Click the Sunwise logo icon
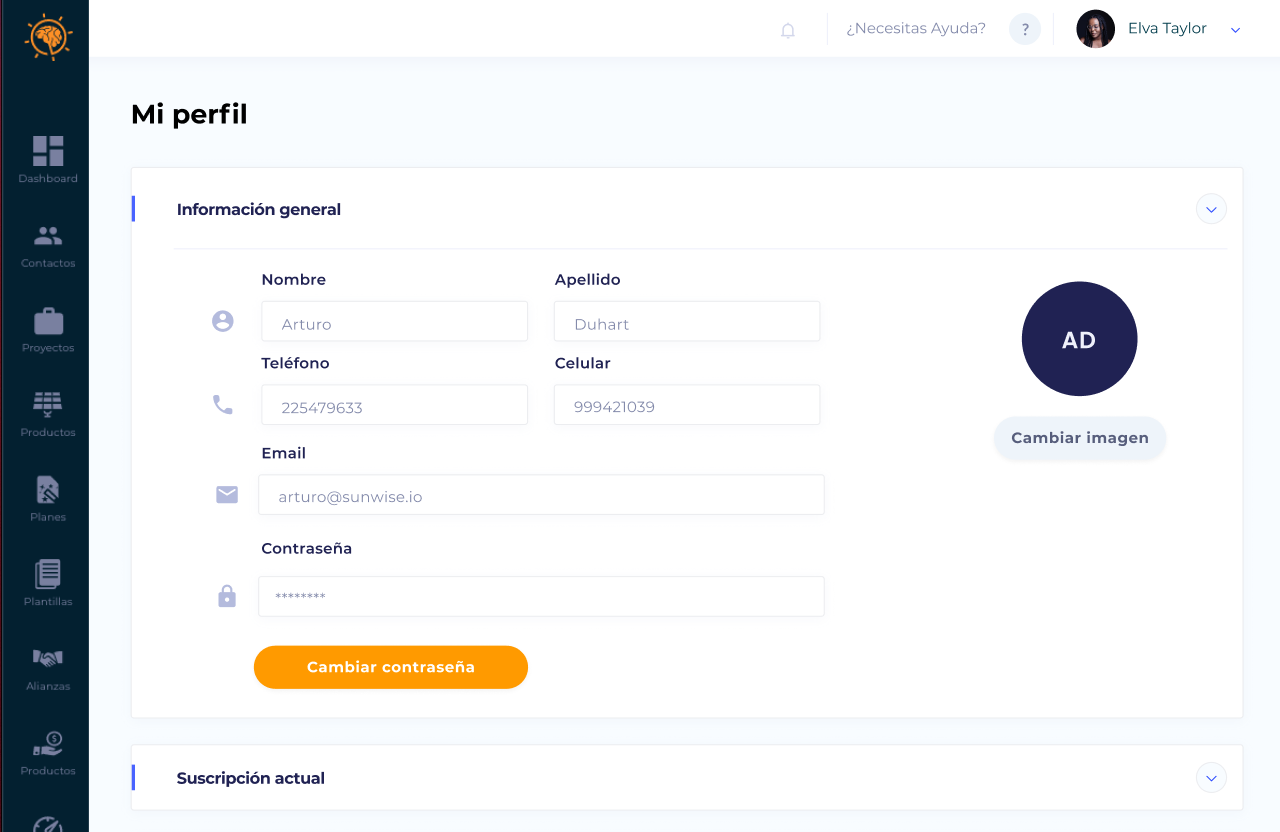 click(48, 37)
